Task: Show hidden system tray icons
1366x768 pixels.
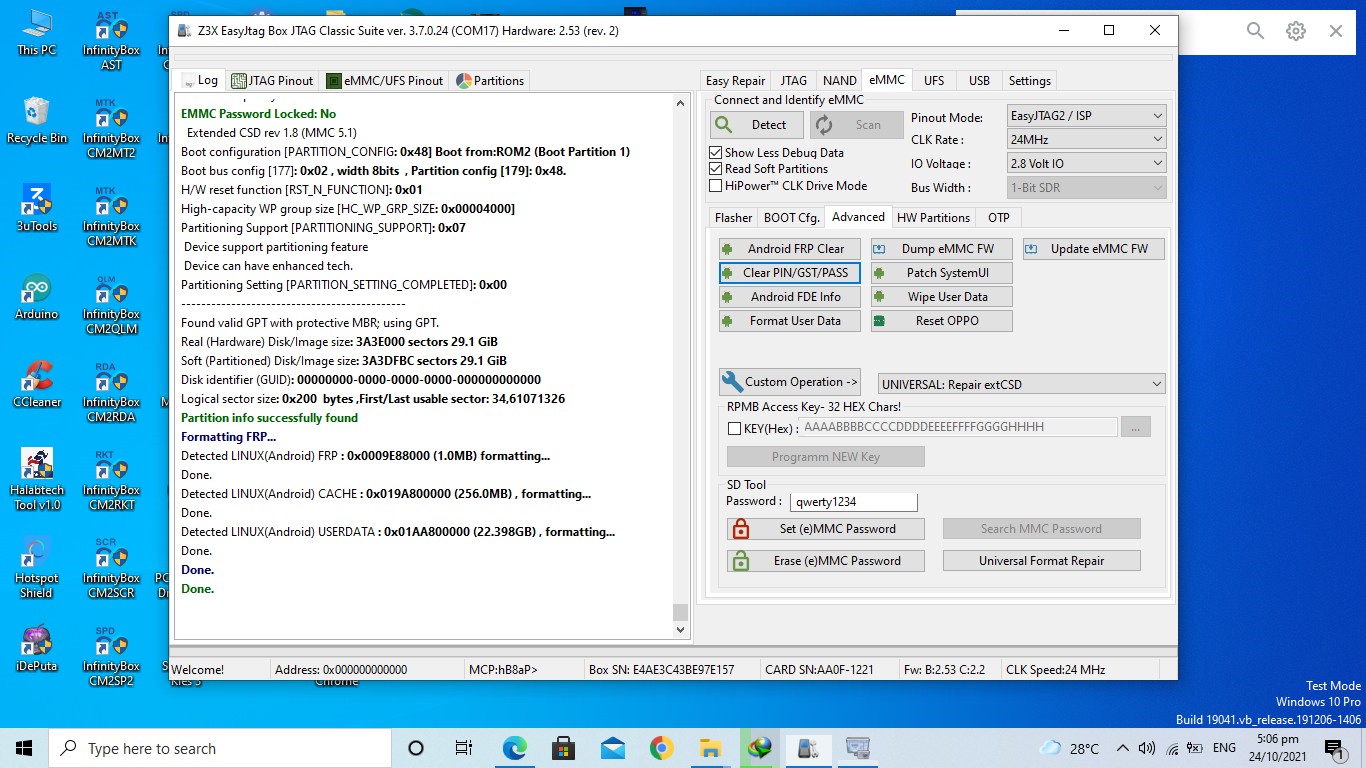Action: 1123,748
